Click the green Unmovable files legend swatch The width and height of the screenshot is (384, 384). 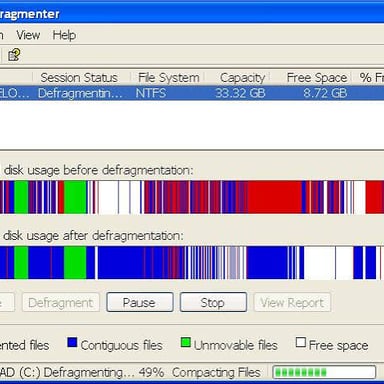pyautogui.click(x=186, y=342)
